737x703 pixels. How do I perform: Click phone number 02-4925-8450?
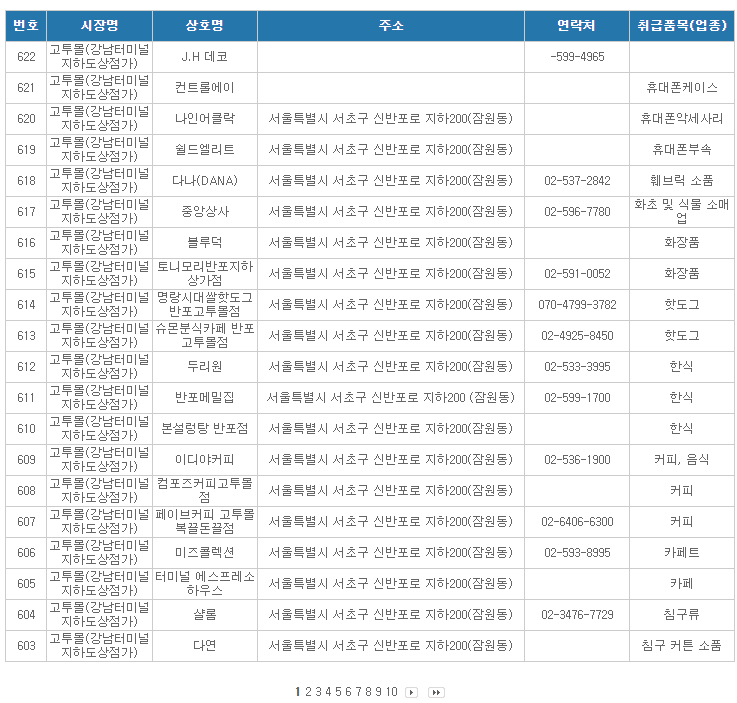577,336
